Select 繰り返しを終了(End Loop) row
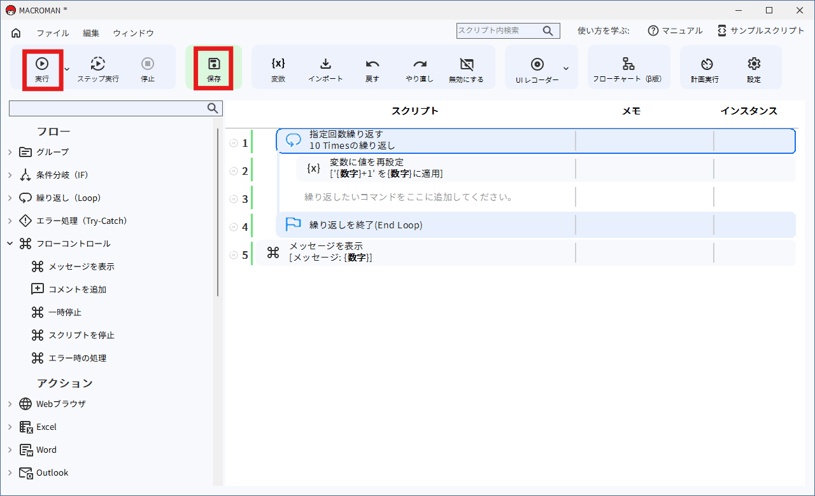The height and width of the screenshot is (496, 815). tap(535, 225)
